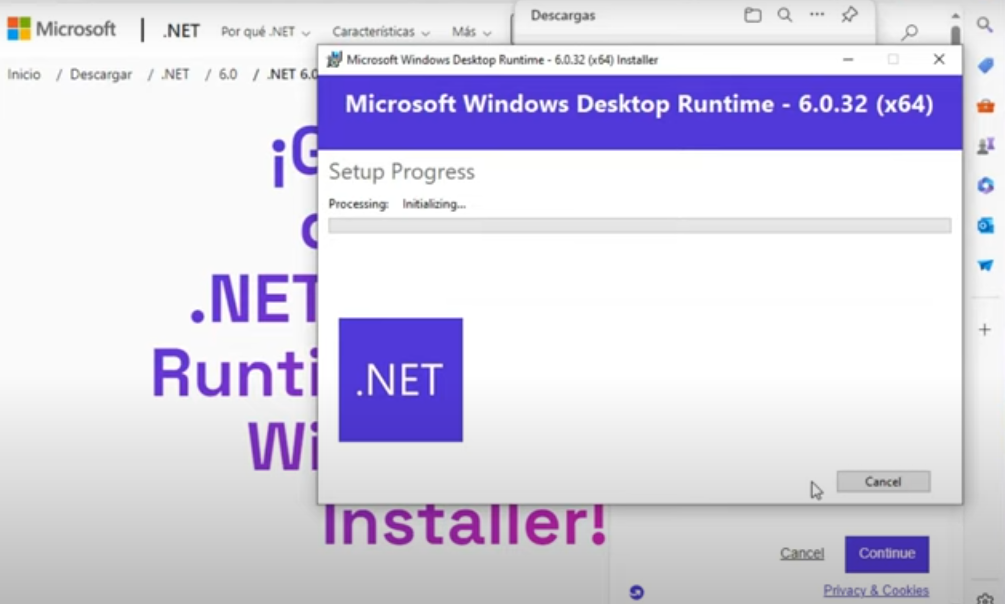Open the Games sidebar icon
1005x604 pixels.
pyautogui.click(x=985, y=146)
